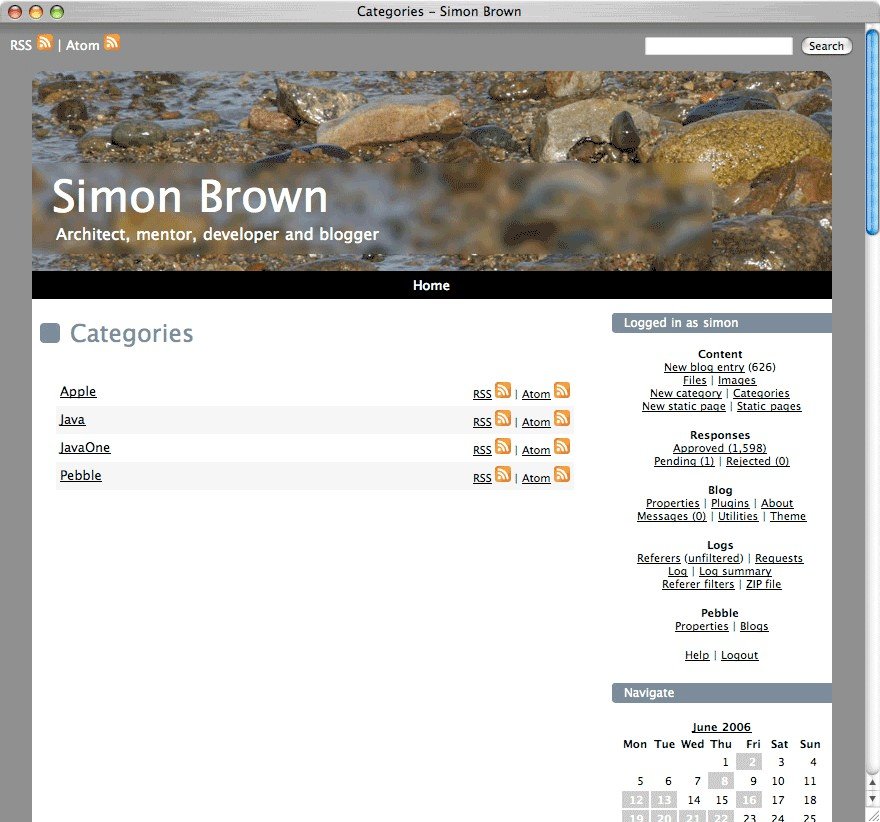The image size is (880, 822).
Task: Open the Pebble category link
Action: (x=81, y=475)
